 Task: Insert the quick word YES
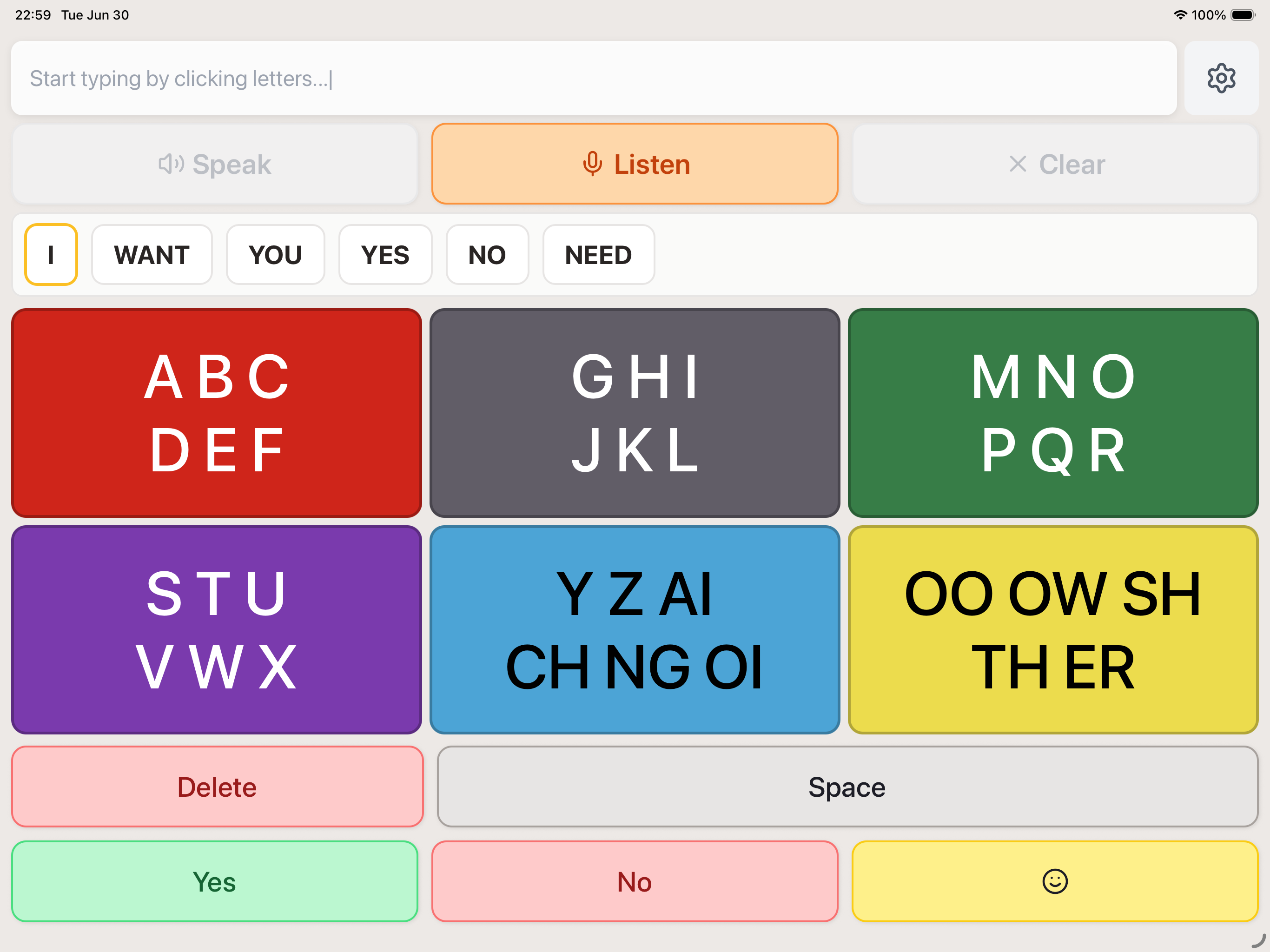point(385,254)
